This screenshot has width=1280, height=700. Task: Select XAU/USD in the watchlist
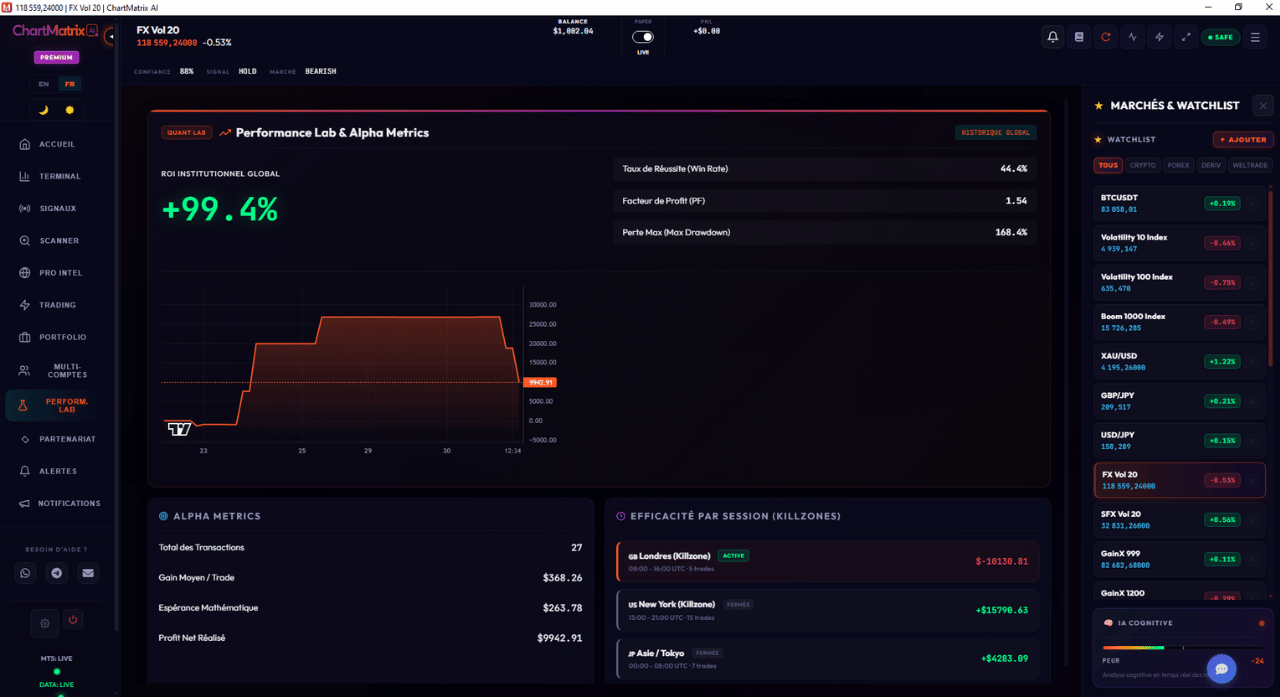click(x=1180, y=361)
